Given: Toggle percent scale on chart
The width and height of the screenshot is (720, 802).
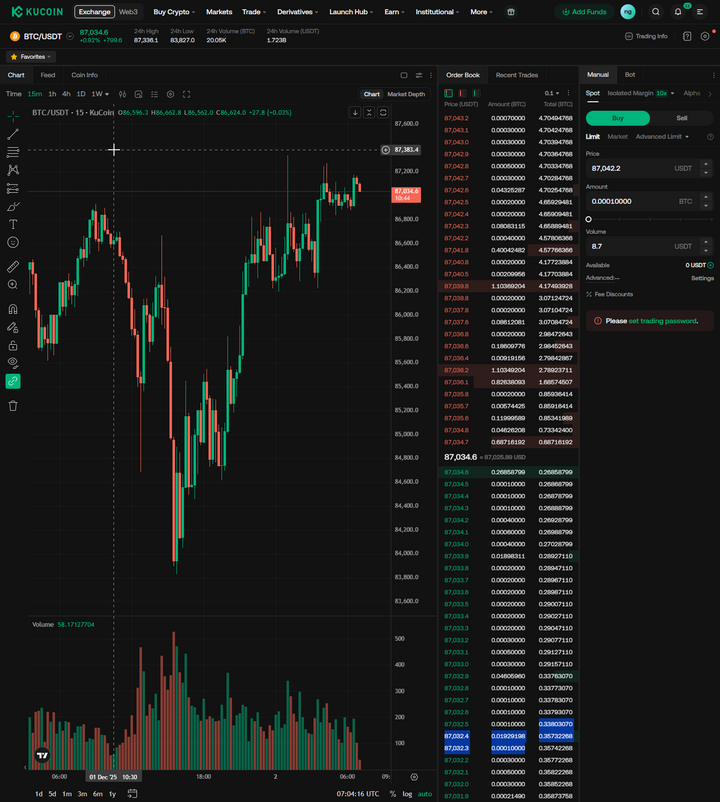Looking at the screenshot, I should (393, 794).
